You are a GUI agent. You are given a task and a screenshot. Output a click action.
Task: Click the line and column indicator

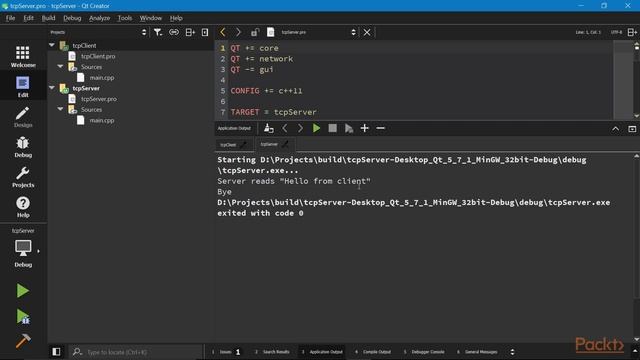point(588,32)
